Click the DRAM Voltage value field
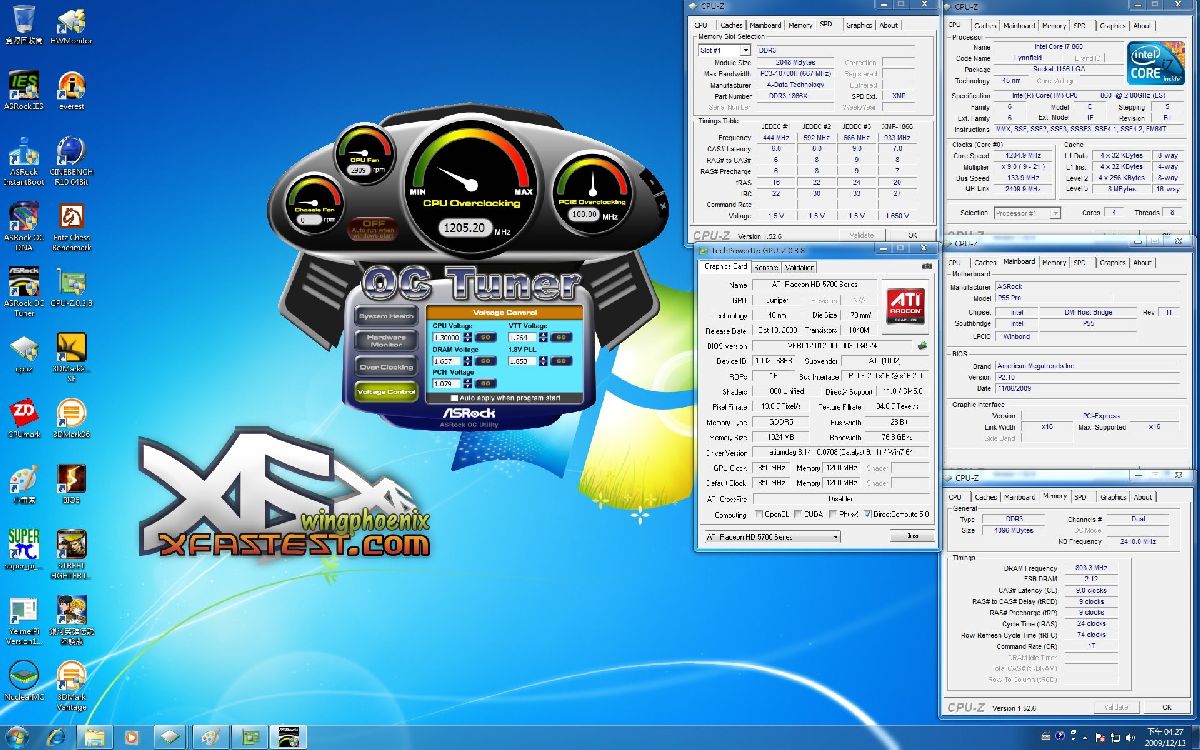 446,360
